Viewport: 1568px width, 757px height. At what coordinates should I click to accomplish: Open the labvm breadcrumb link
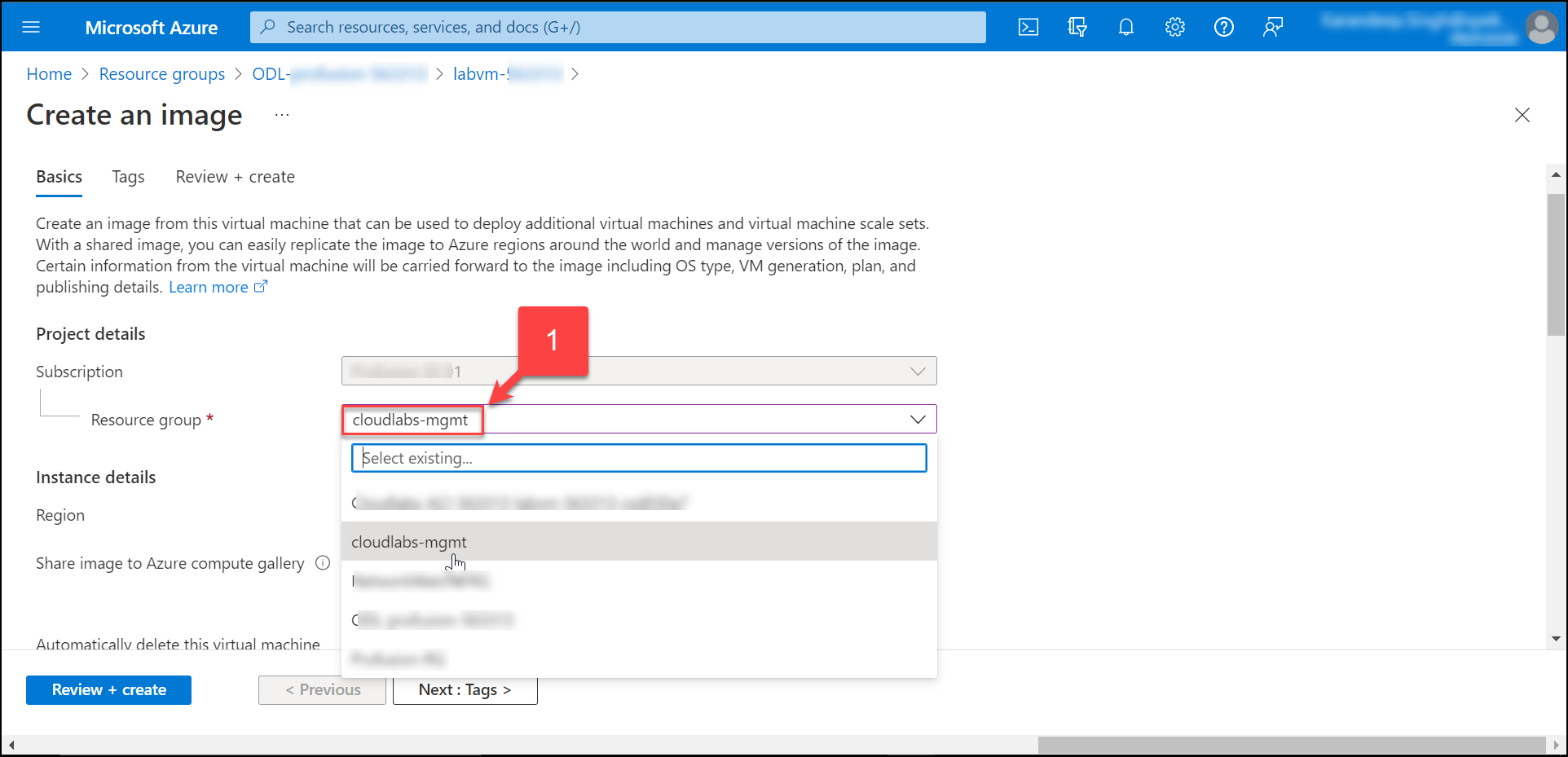[508, 74]
